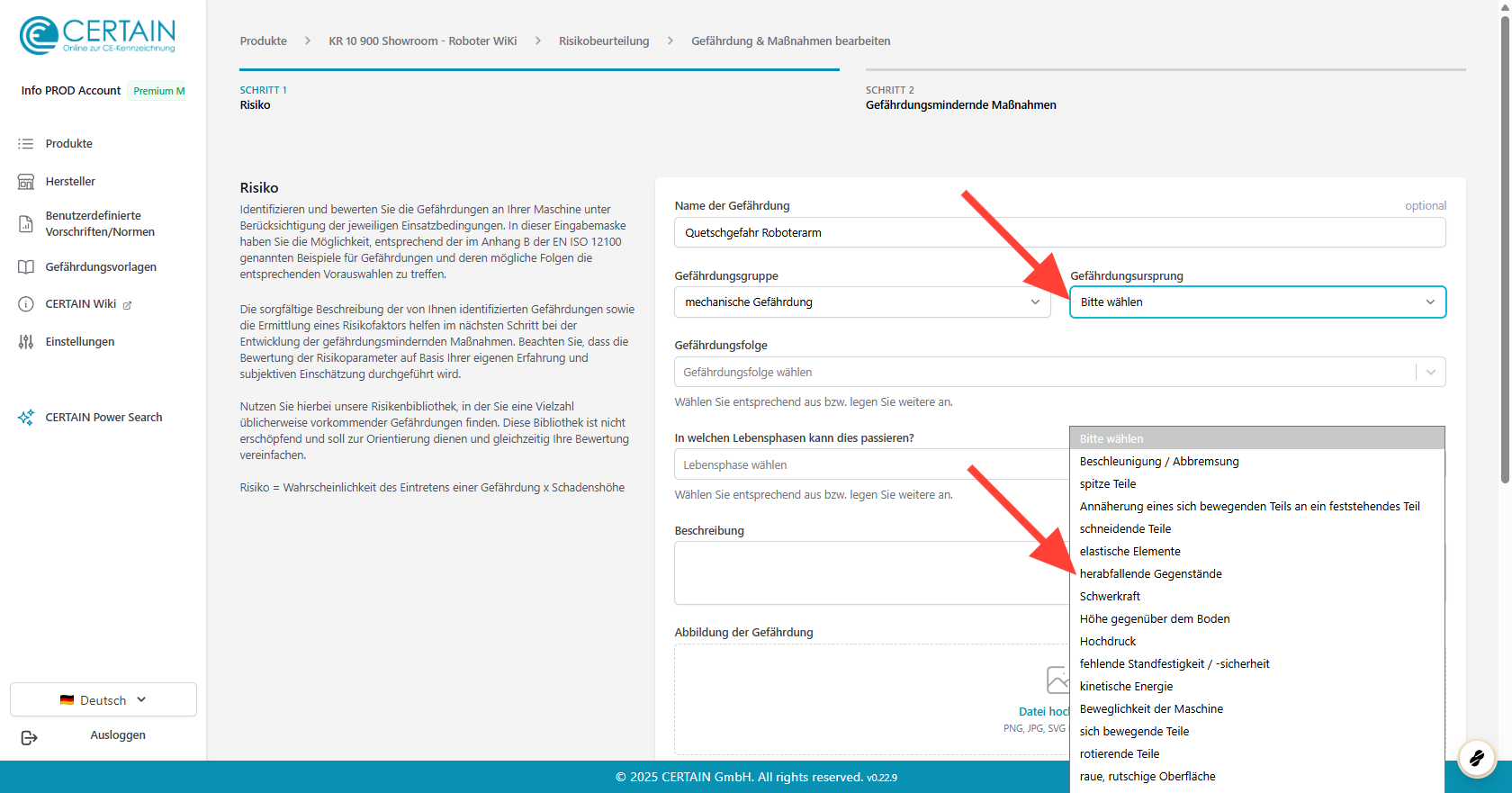1512x793 pixels.
Task: Open the Gefährdungsgruppe dropdown
Action: (862, 302)
